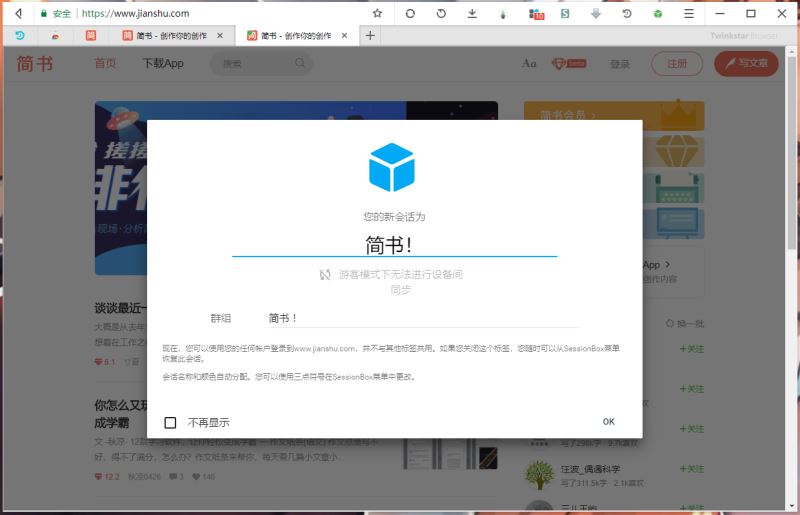Check the 不再显示 checkbox
The width and height of the screenshot is (800, 515).
tap(170, 423)
